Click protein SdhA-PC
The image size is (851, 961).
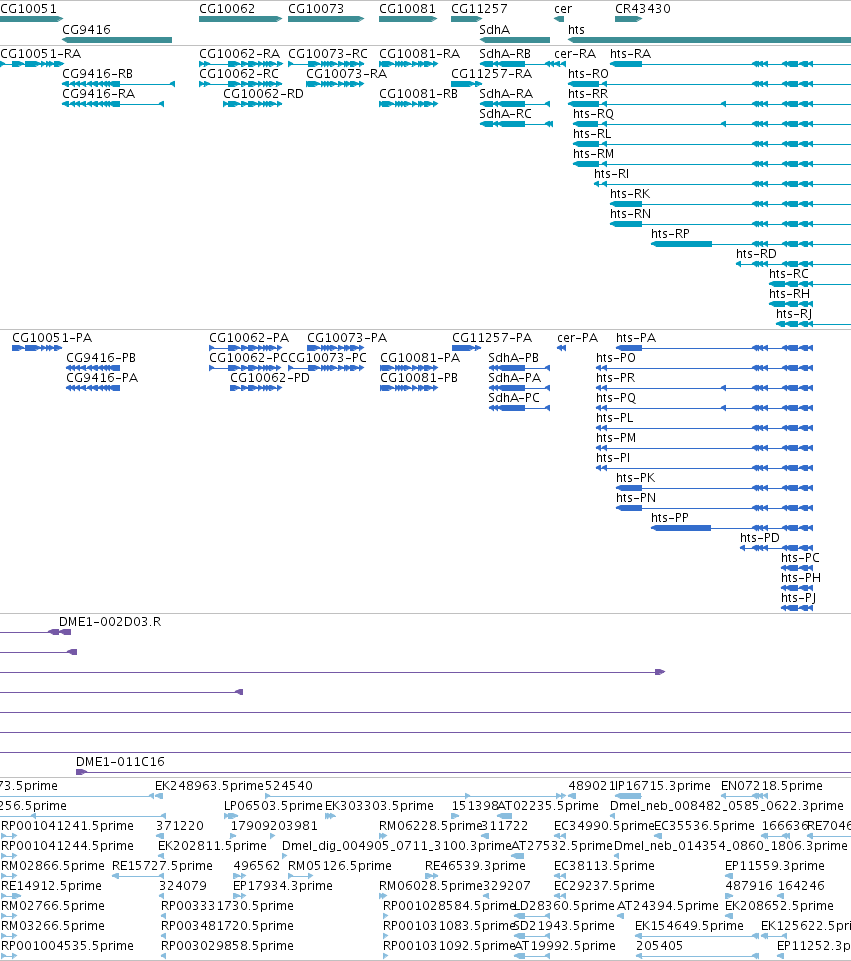pos(519,408)
